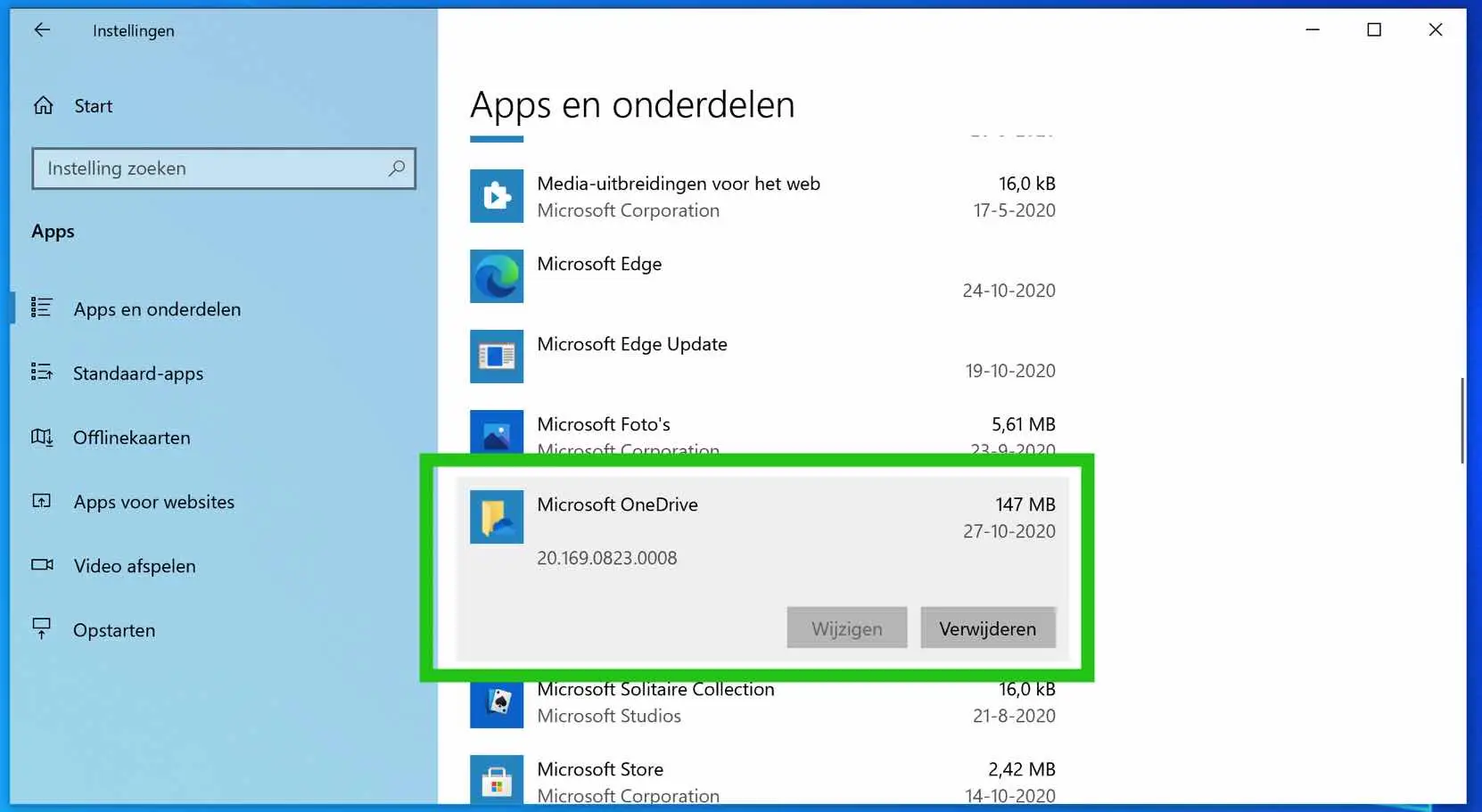Click the Microsoft Edge app icon

497,276
